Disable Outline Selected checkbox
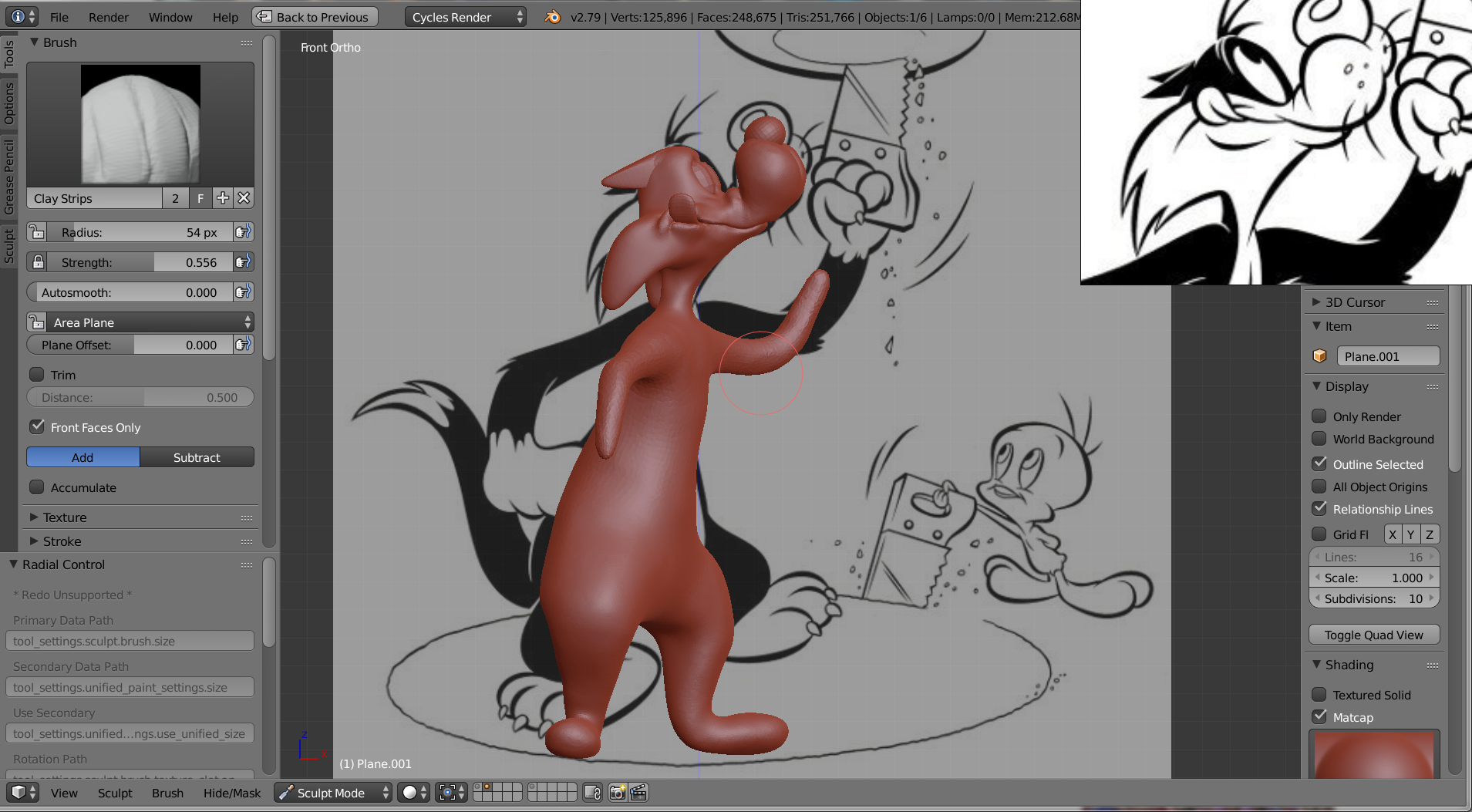This screenshot has width=1472, height=812. pos(1319,464)
